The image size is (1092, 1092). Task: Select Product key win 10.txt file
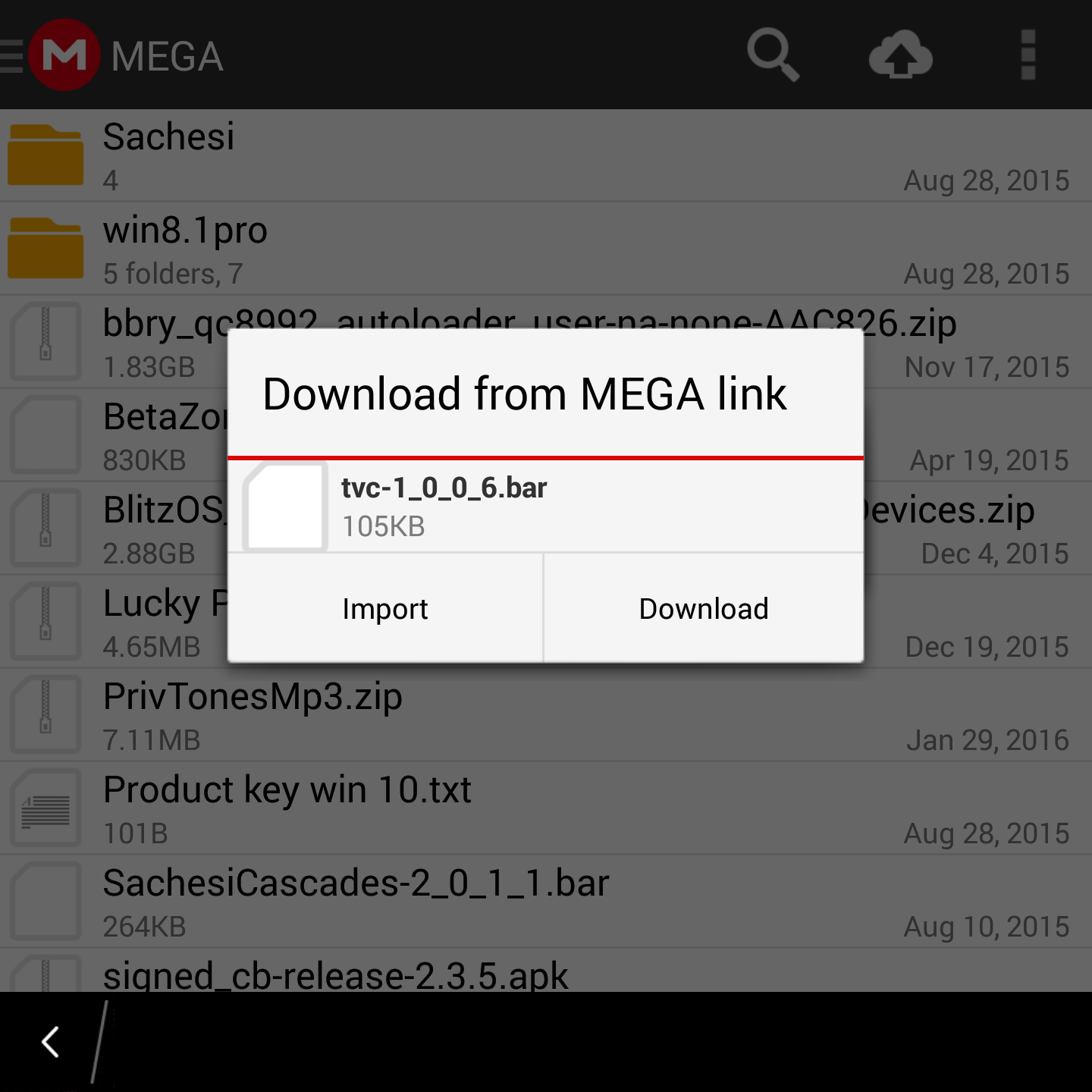[546, 808]
